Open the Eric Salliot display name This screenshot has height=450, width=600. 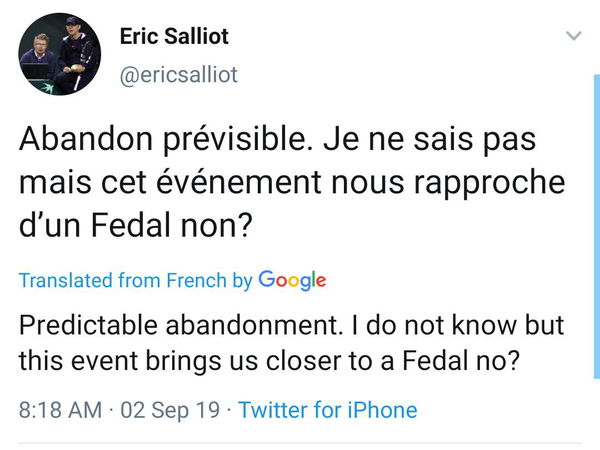coord(173,37)
